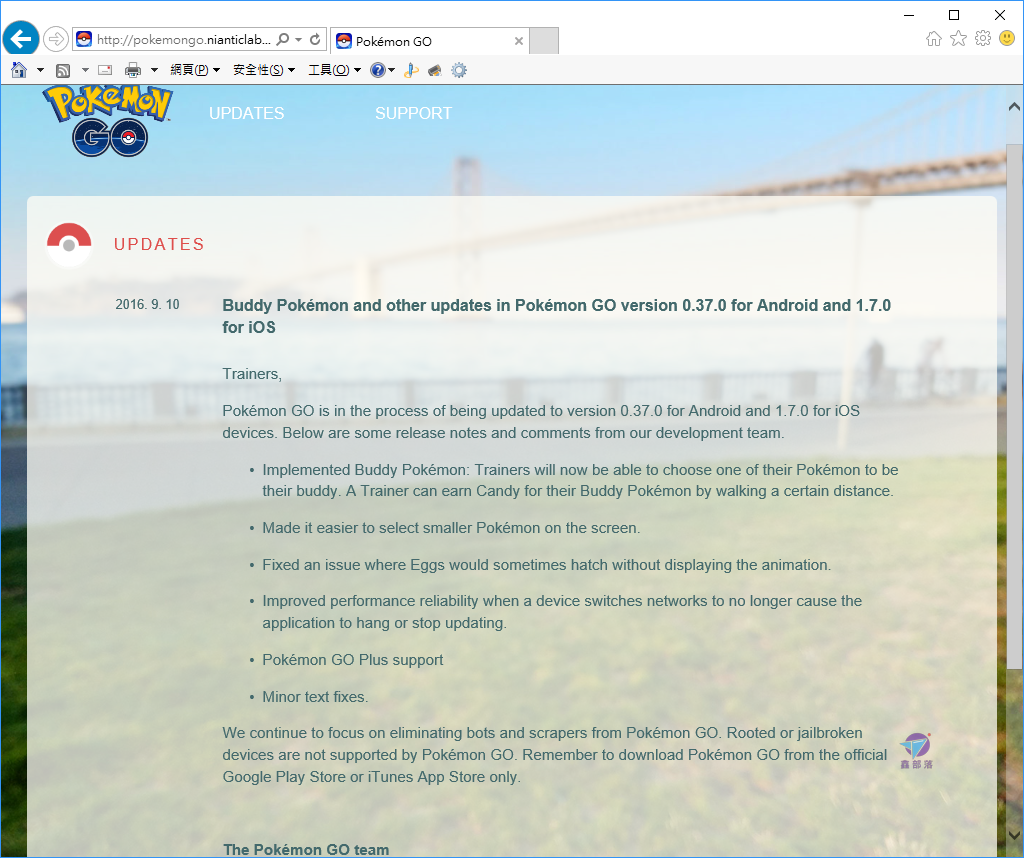Click "Made it easier to select smaller Pokémon" bullet
The image size is (1024, 858).
click(451, 528)
